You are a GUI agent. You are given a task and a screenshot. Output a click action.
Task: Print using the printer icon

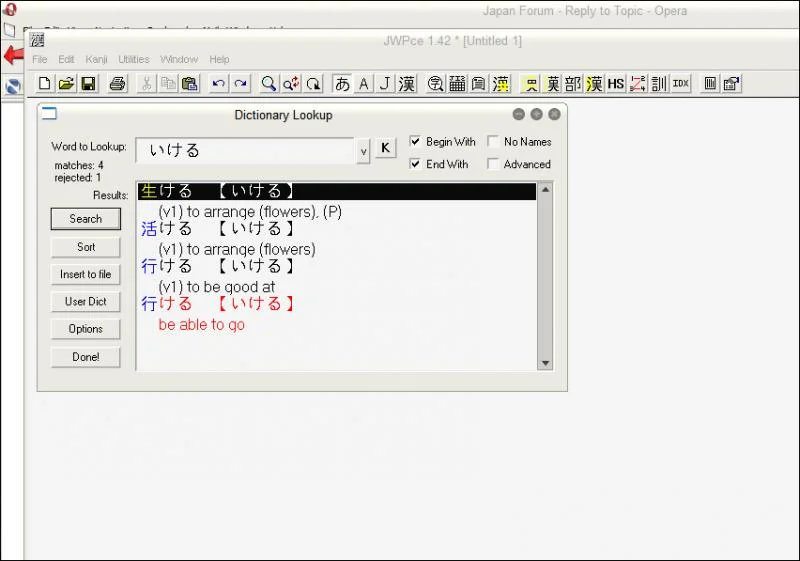tap(117, 83)
